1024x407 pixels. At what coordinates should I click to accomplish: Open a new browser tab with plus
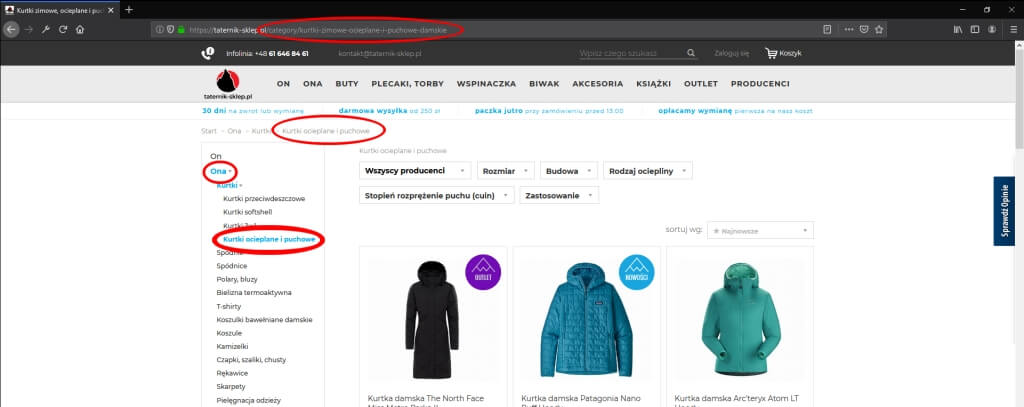[x=129, y=9]
